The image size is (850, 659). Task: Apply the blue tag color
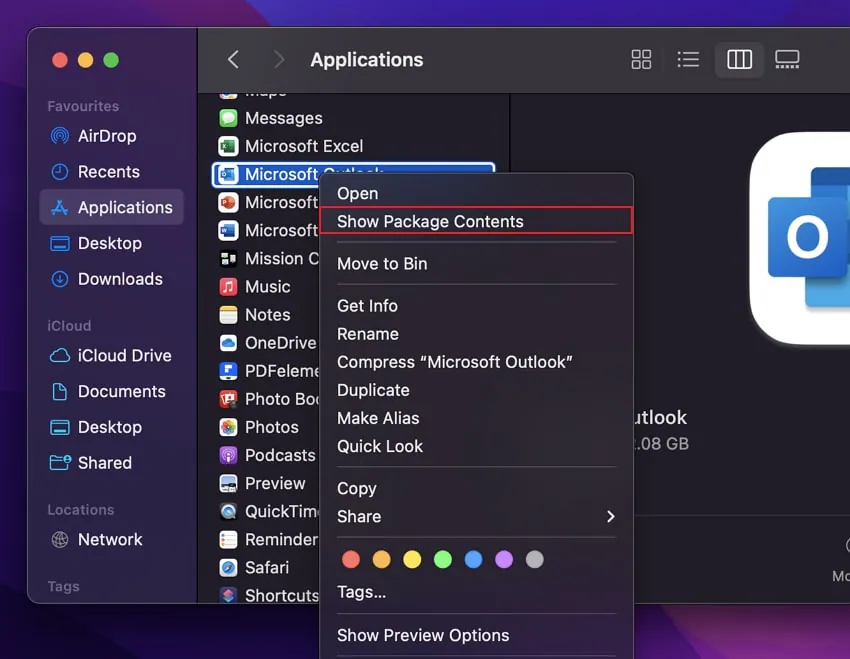473,559
